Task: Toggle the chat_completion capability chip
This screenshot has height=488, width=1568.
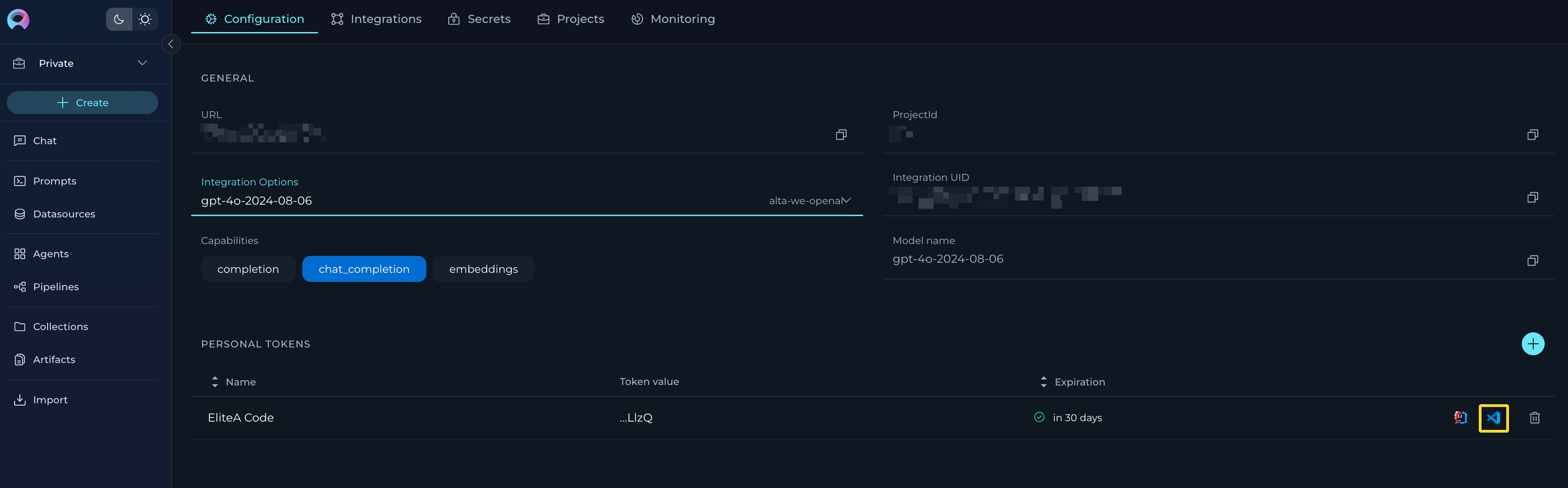Action: click(364, 269)
